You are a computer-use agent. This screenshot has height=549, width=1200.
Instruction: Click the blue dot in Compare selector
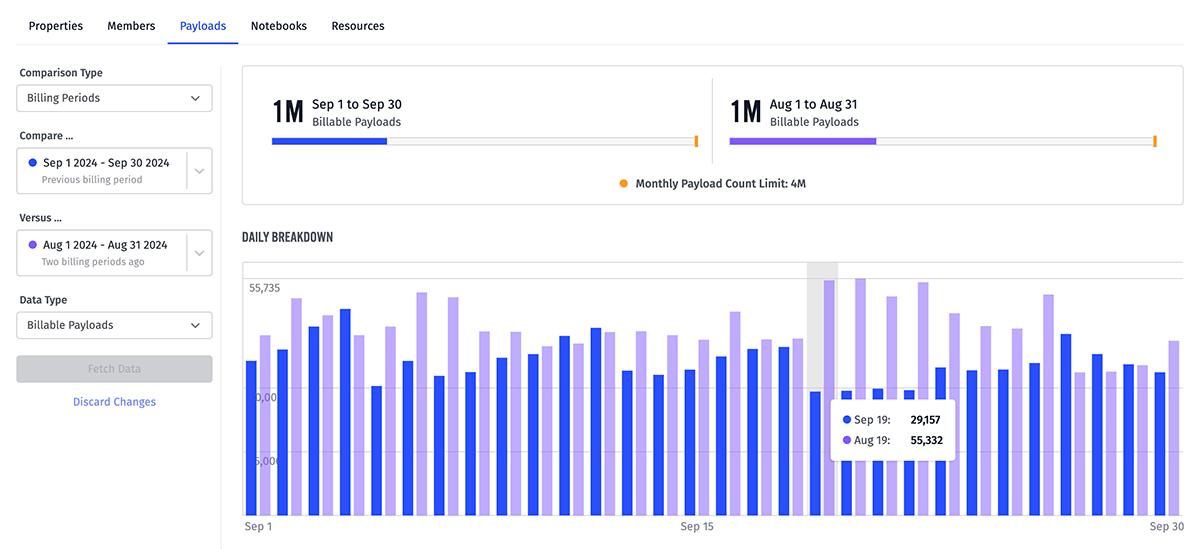33,162
